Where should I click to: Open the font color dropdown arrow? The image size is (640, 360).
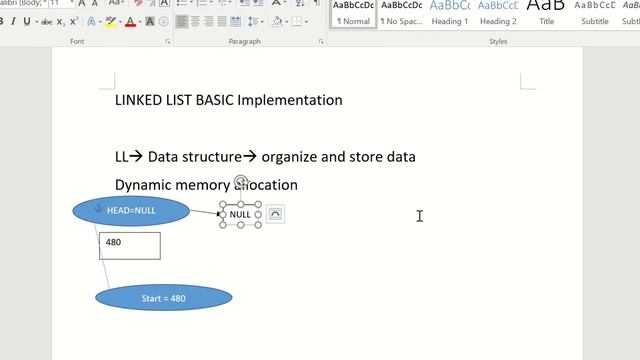[140, 22]
